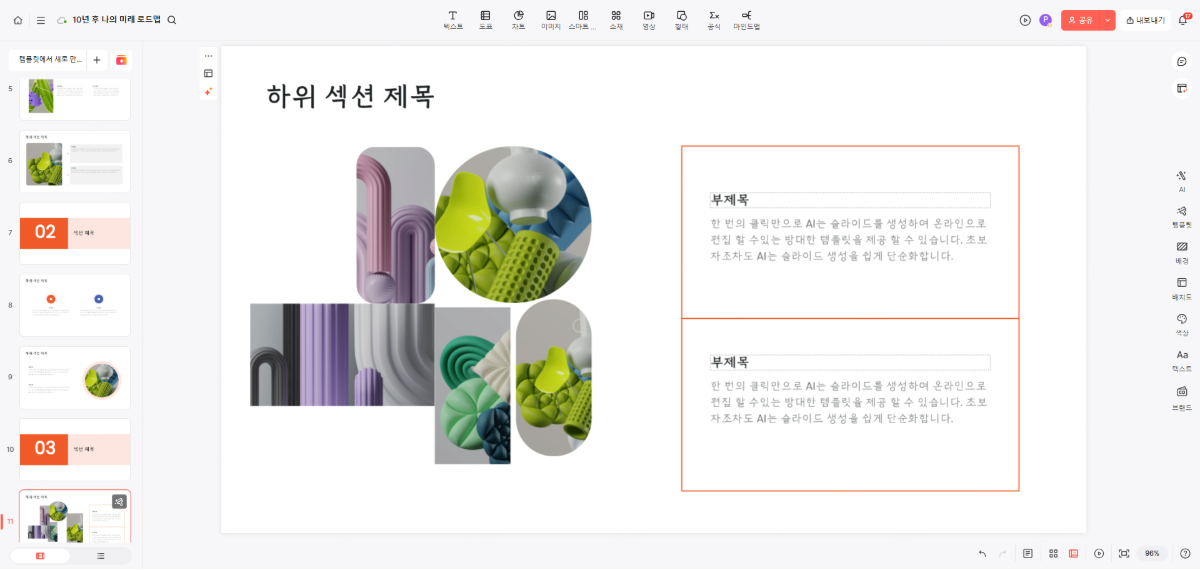Select the green circular image on slide
The height and width of the screenshot is (570, 1200).
[x=513, y=225]
